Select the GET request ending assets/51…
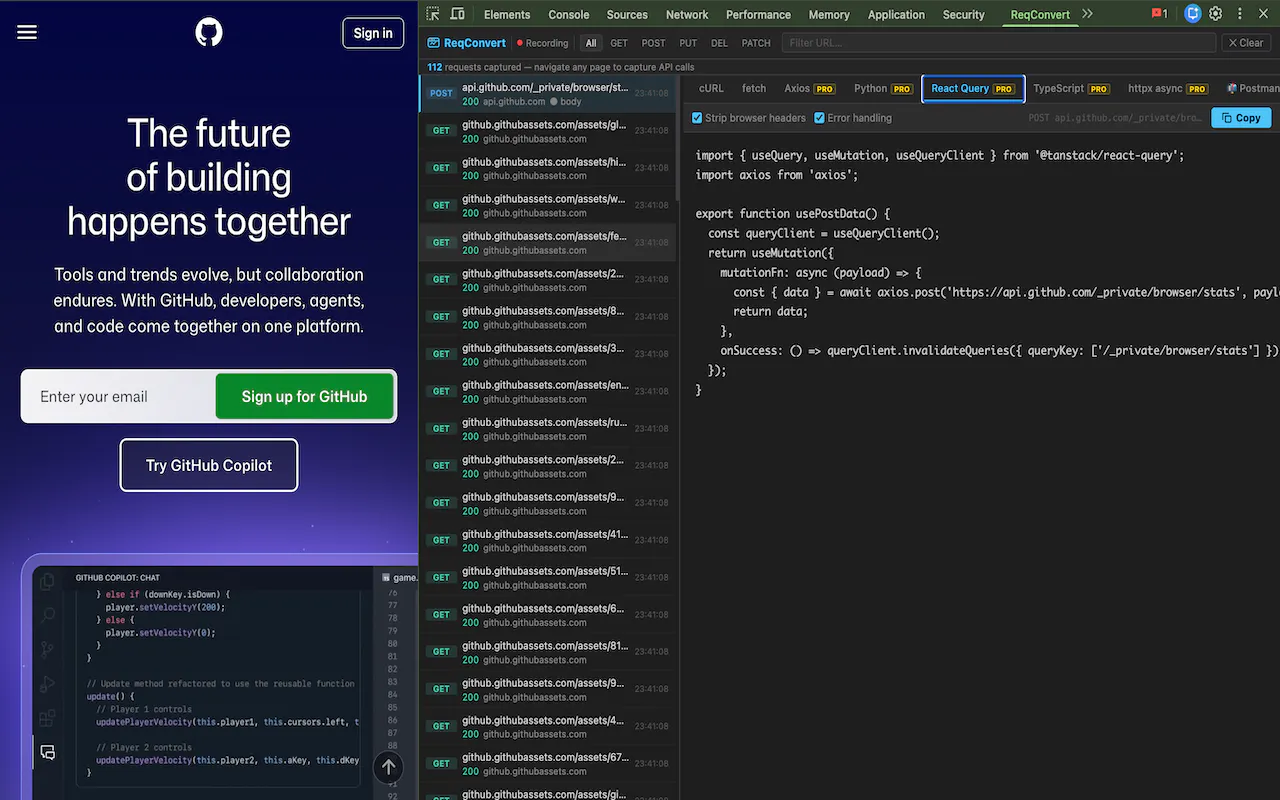This screenshot has height=800, width=1280. [549, 577]
